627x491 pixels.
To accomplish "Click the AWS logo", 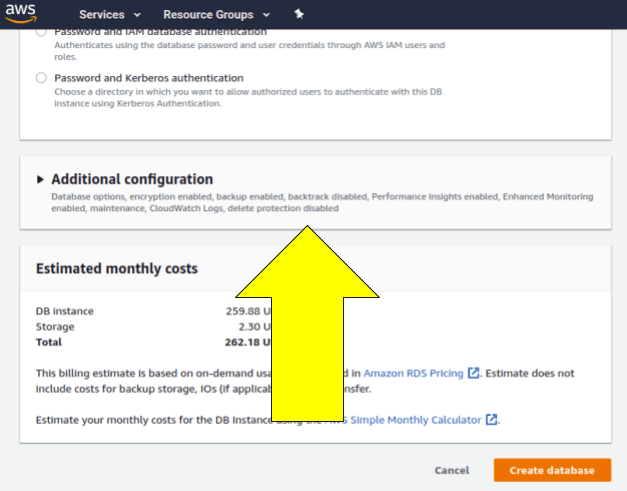I will click(22, 14).
